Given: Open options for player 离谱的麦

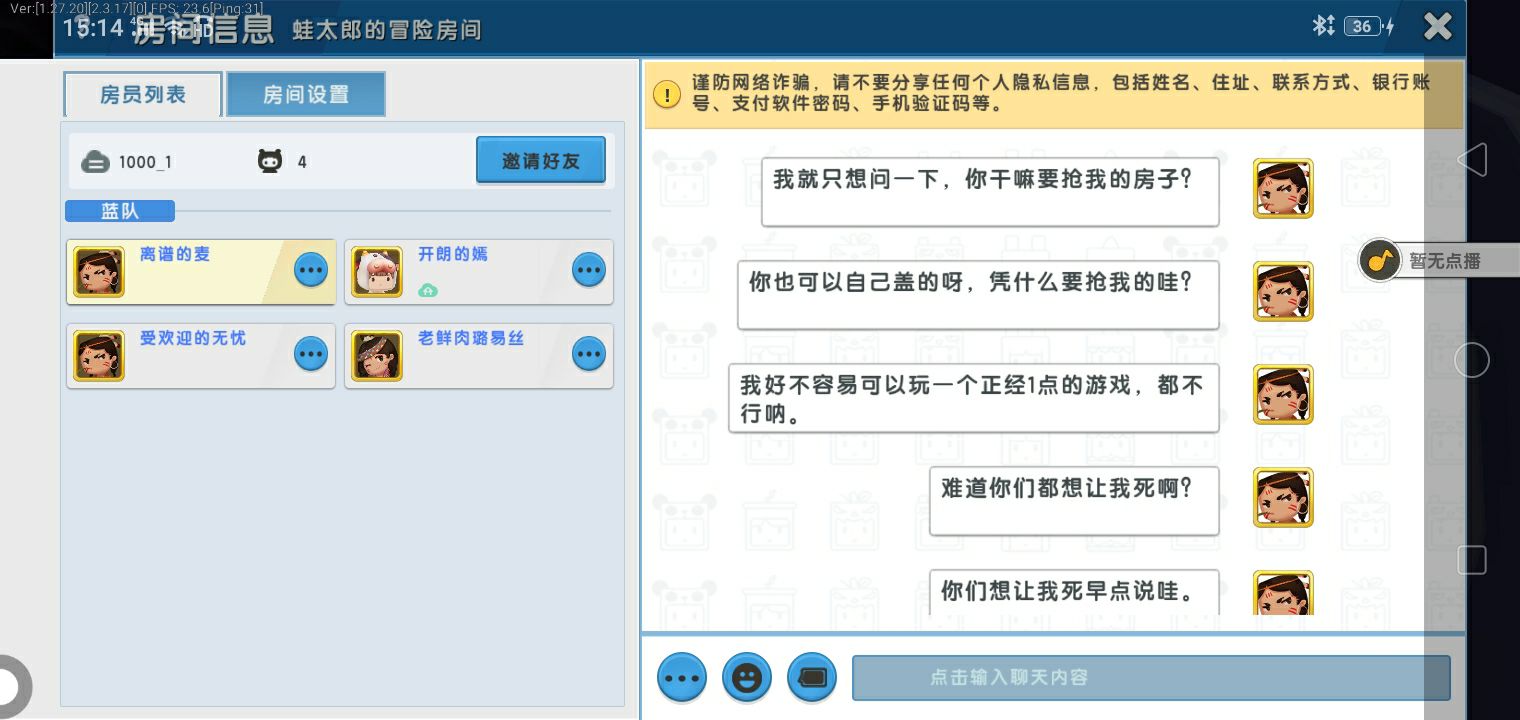Looking at the screenshot, I should [x=311, y=270].
